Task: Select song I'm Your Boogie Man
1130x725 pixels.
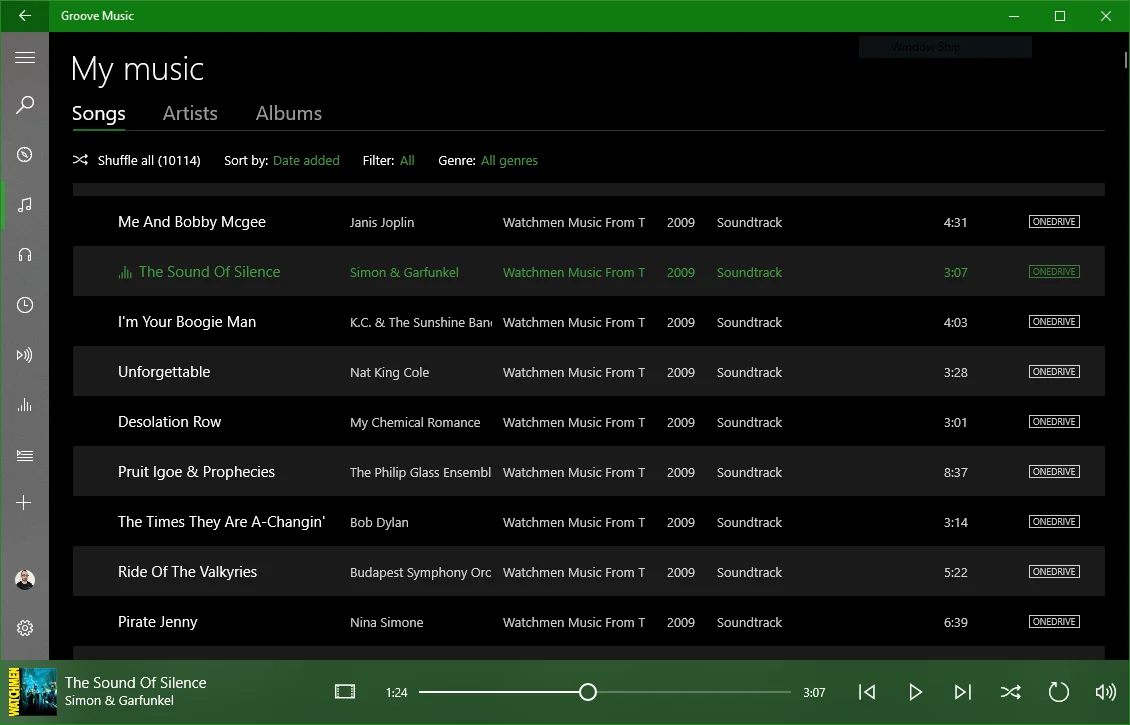Action: point(588,321)
